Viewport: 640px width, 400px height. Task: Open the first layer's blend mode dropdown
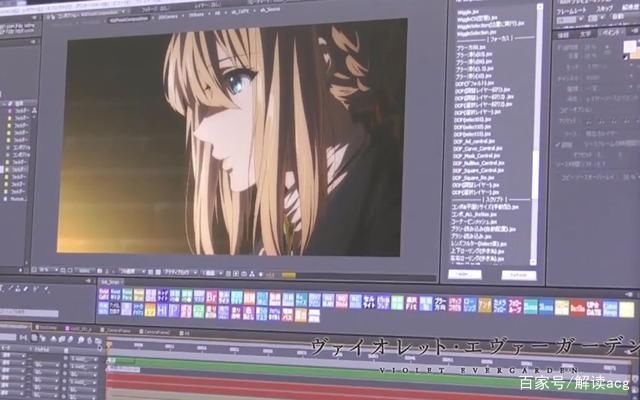coord(13,356)
